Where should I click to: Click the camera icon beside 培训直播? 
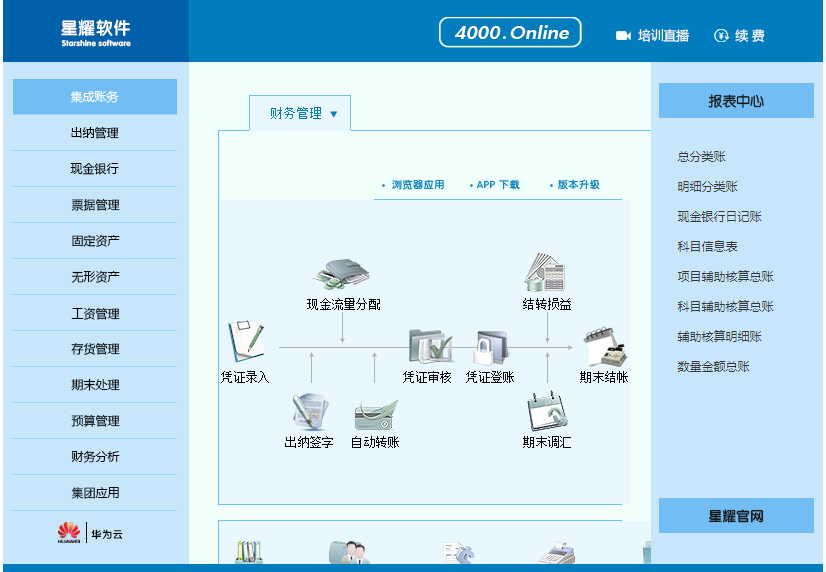point(623,35)
